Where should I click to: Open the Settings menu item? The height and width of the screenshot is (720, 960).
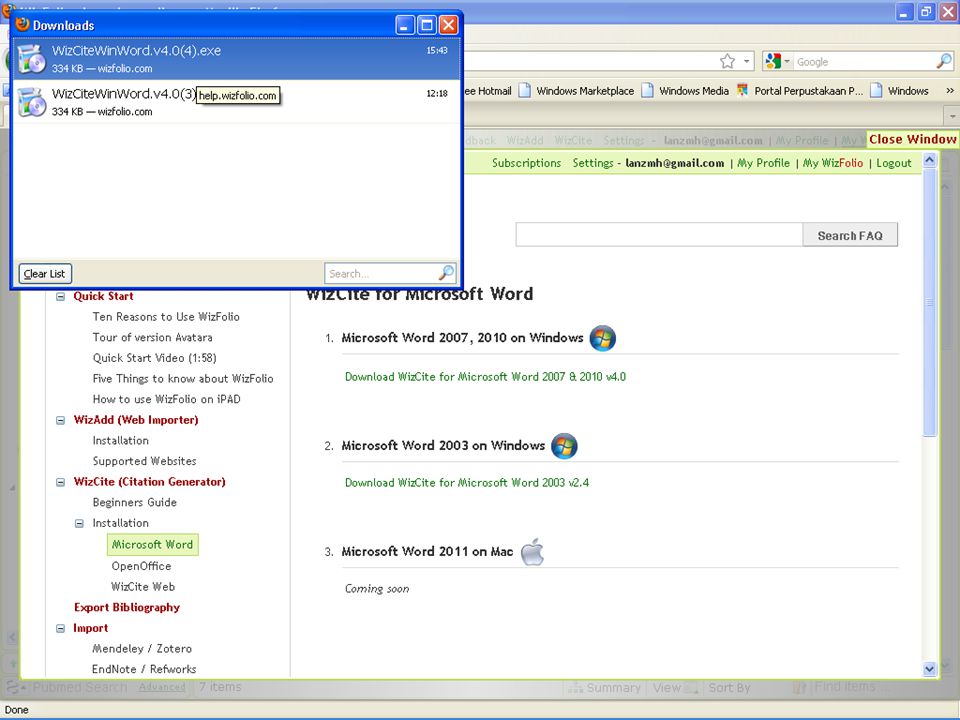[x=593, y=163]
